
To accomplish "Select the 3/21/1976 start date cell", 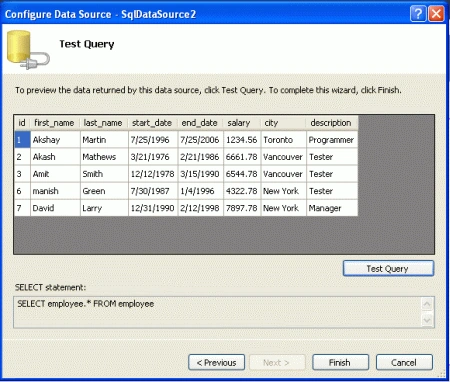I will [153, 157].
